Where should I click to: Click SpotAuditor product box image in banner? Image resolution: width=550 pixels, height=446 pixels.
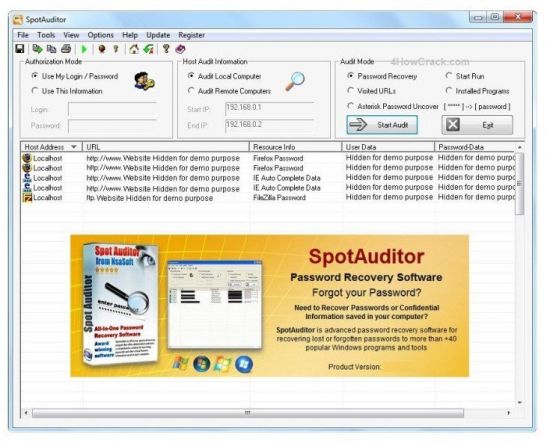point(120,304)
